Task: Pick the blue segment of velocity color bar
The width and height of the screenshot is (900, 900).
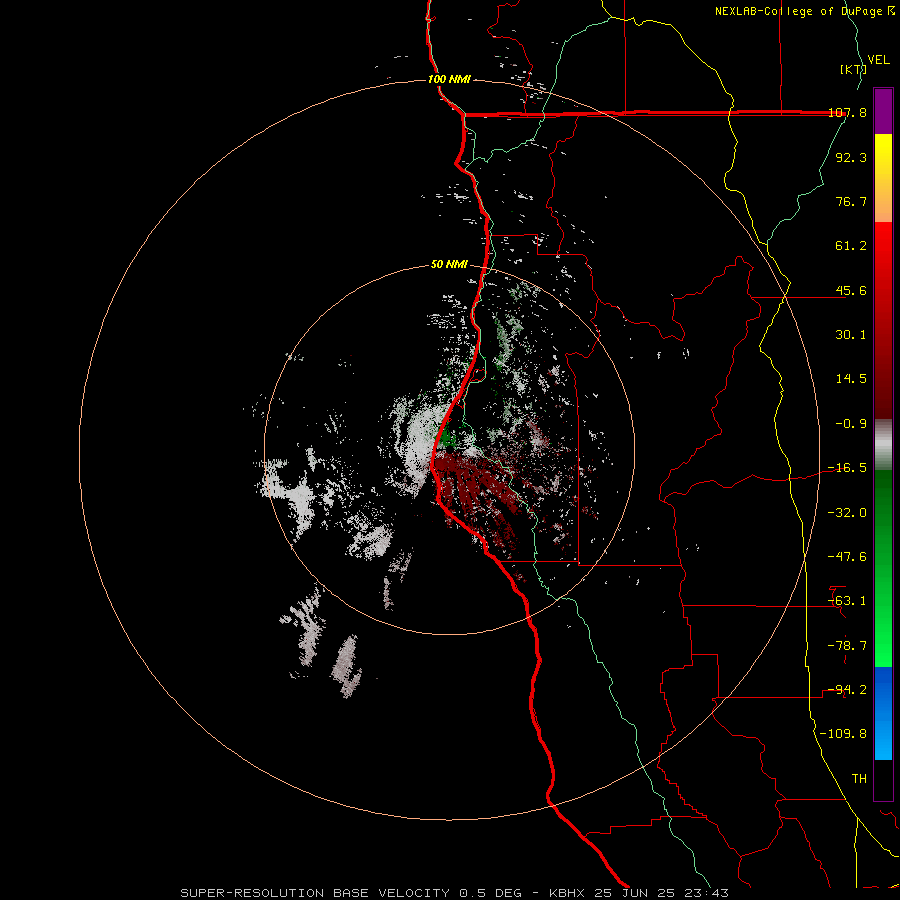Action: (883, 713)
